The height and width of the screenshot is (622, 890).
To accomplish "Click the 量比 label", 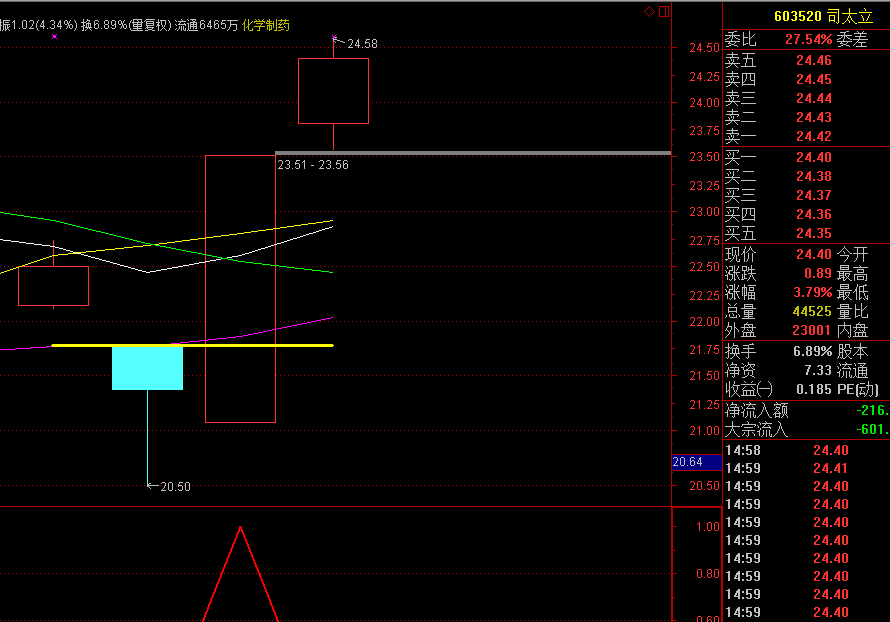I will (x=853, y=312).
